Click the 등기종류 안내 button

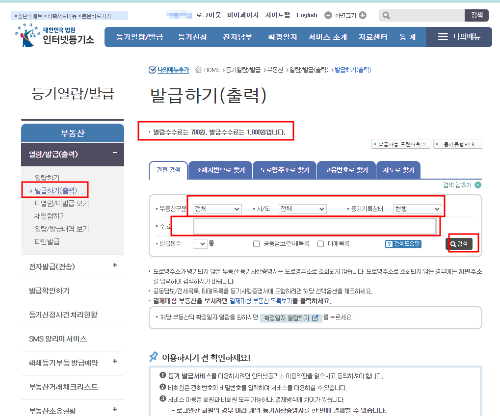(x=458, y=144)
